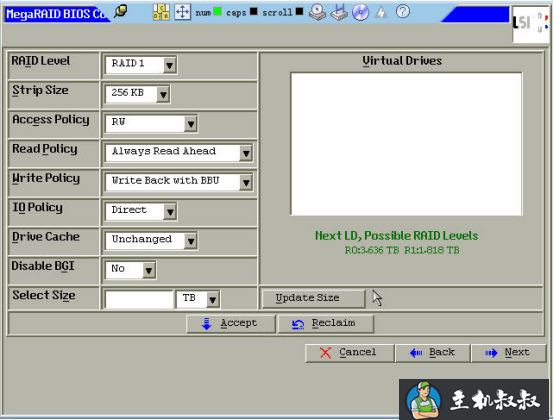554x420 pixels.
Task: Toggle the scroll lock indicator
Action: point(299,12)
